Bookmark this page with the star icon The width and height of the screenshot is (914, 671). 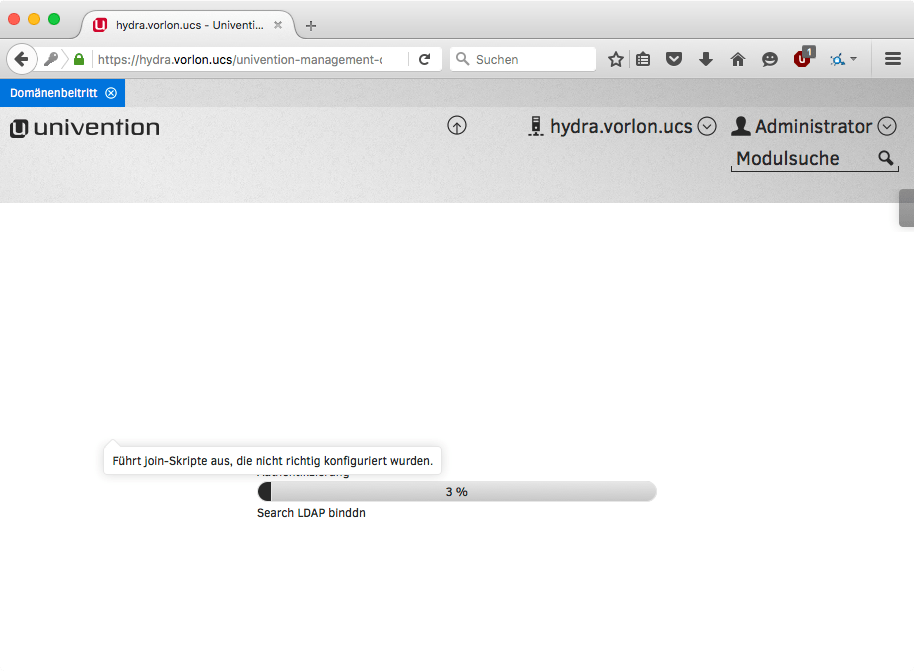click(616, 59)
